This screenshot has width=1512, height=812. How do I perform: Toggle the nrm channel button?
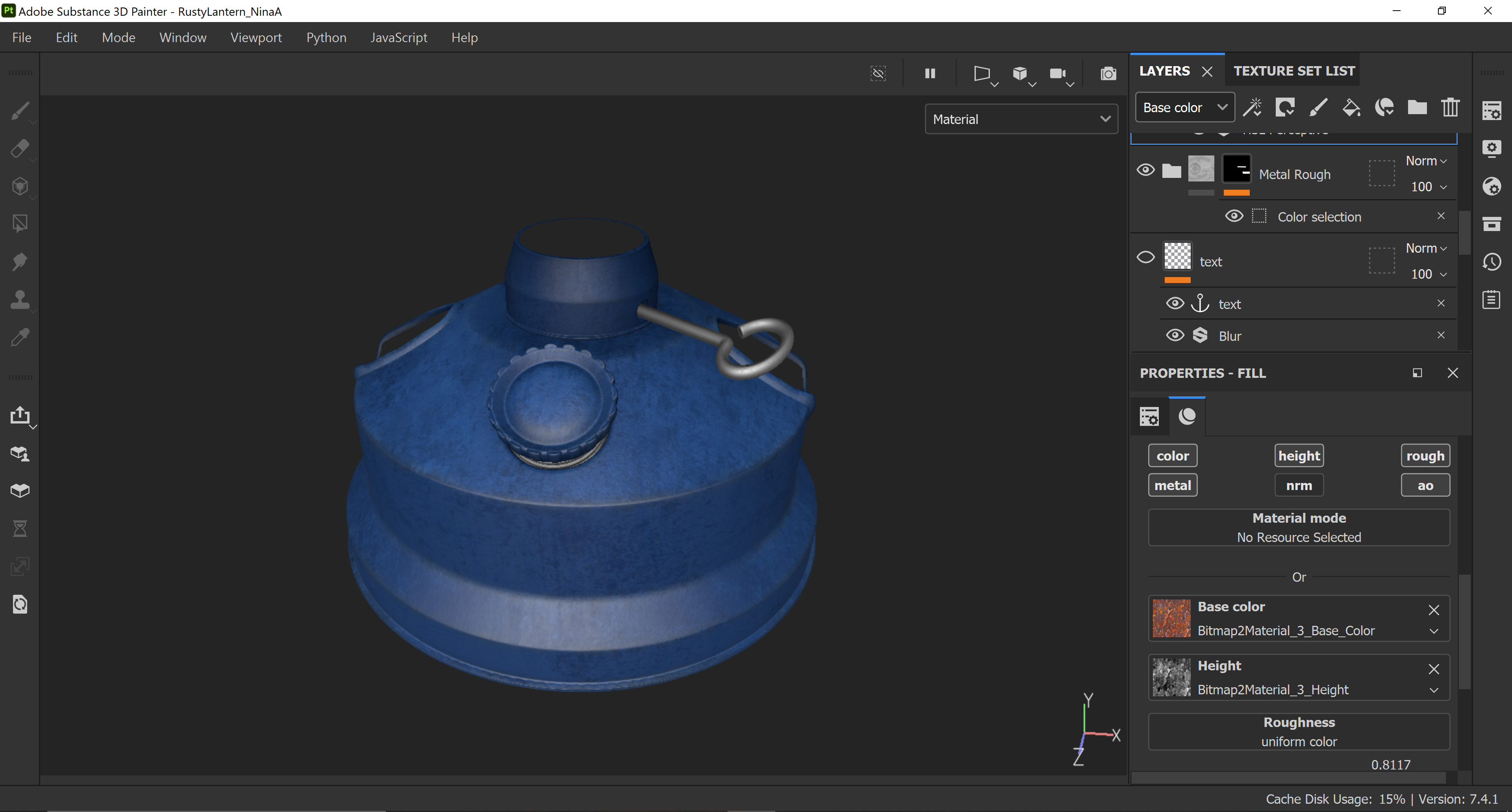1299,485
